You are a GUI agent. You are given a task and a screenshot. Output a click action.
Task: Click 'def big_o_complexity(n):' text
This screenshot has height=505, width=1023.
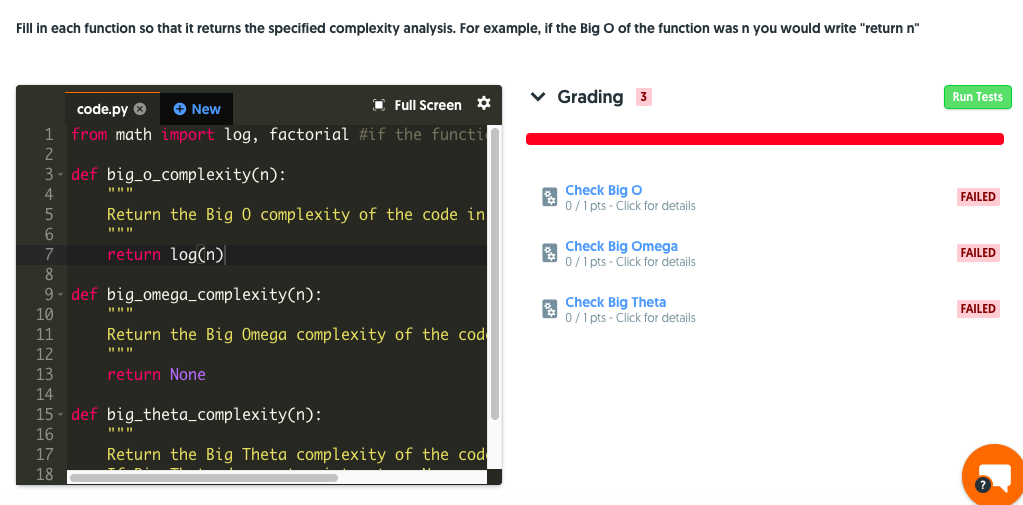[x=178, y=175]
